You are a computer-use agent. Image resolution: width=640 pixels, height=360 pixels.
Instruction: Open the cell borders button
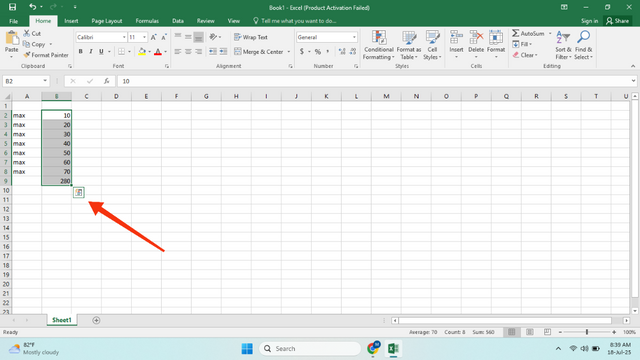[x=121, y=51]
